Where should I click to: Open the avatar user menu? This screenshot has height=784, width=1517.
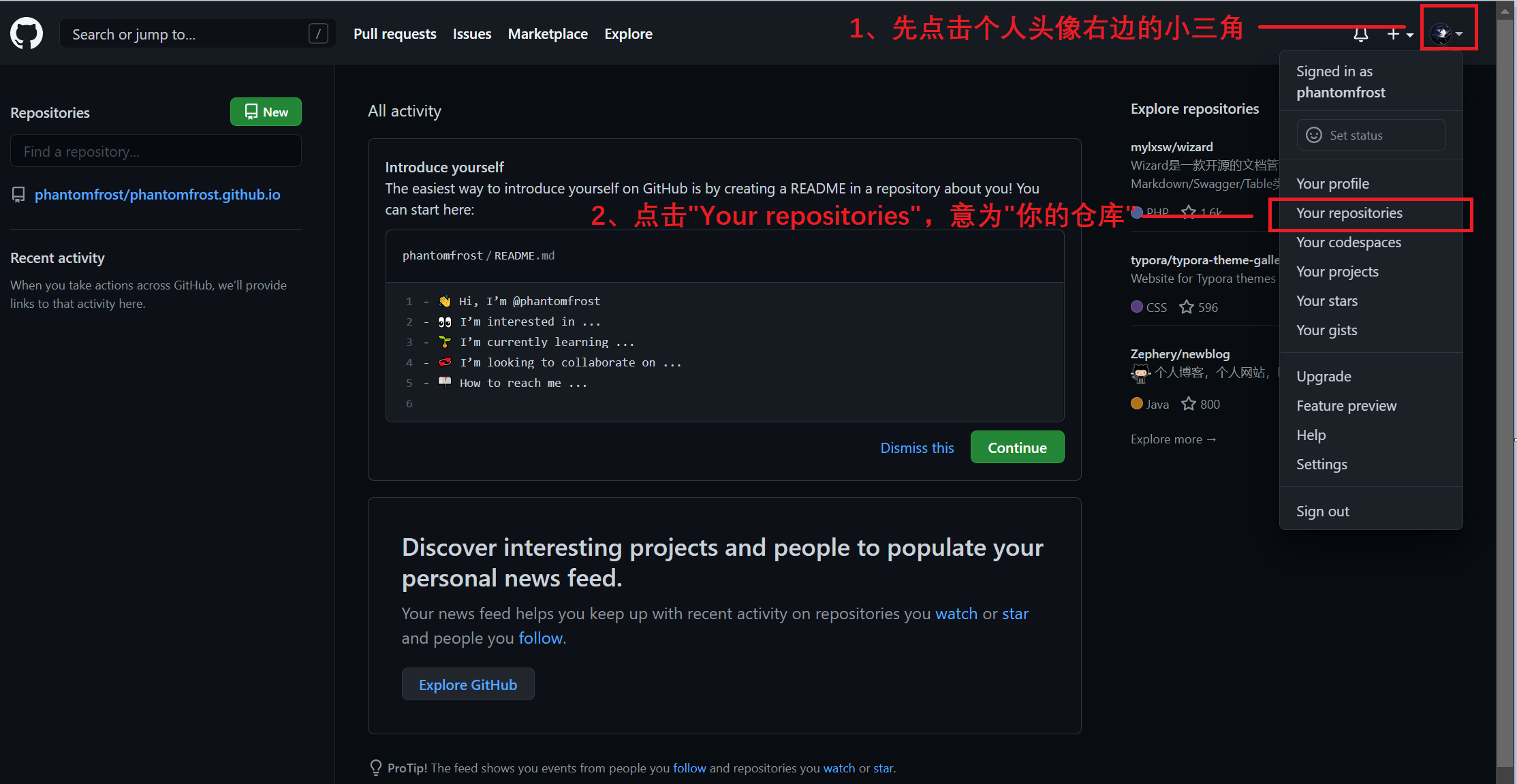click(1448, 34)
